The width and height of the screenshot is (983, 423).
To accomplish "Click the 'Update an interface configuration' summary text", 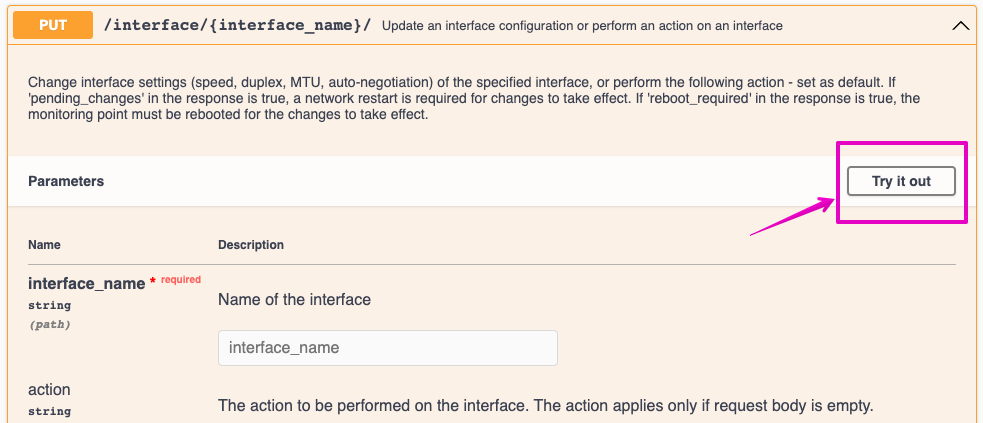I will [582, 26].
